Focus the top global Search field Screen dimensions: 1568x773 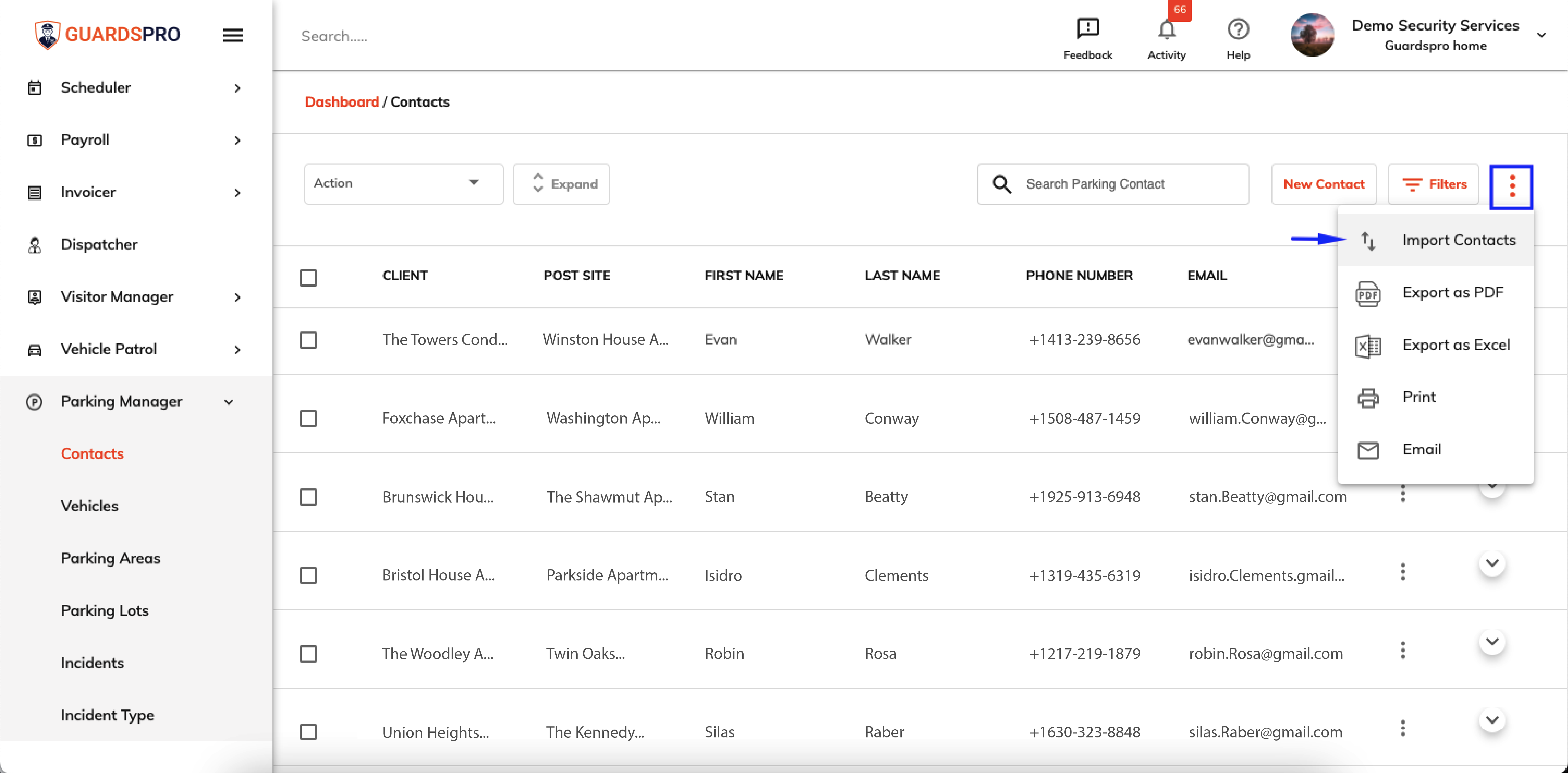point(334,37)
